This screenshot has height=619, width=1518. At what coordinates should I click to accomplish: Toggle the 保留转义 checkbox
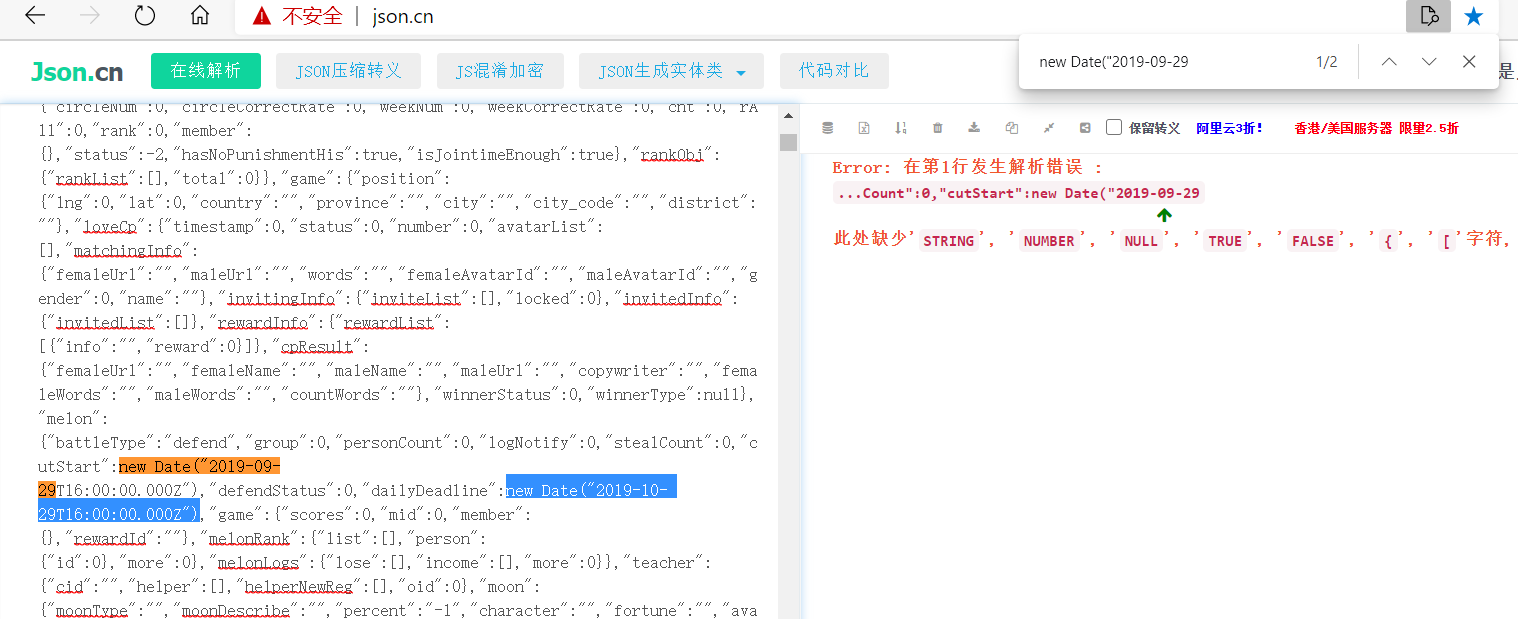[1114, 127]
